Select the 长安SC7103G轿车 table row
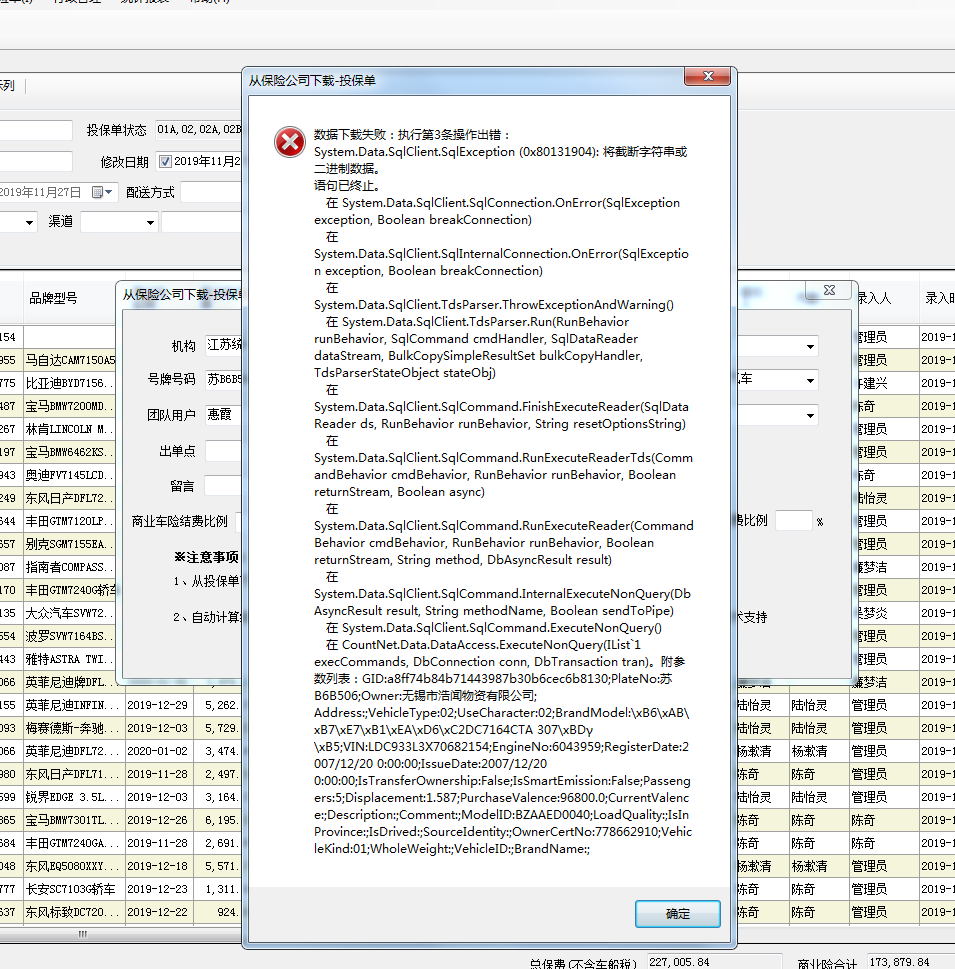Image resolution: width=955 pixels, height=969 pixels. tap(70, 889)
